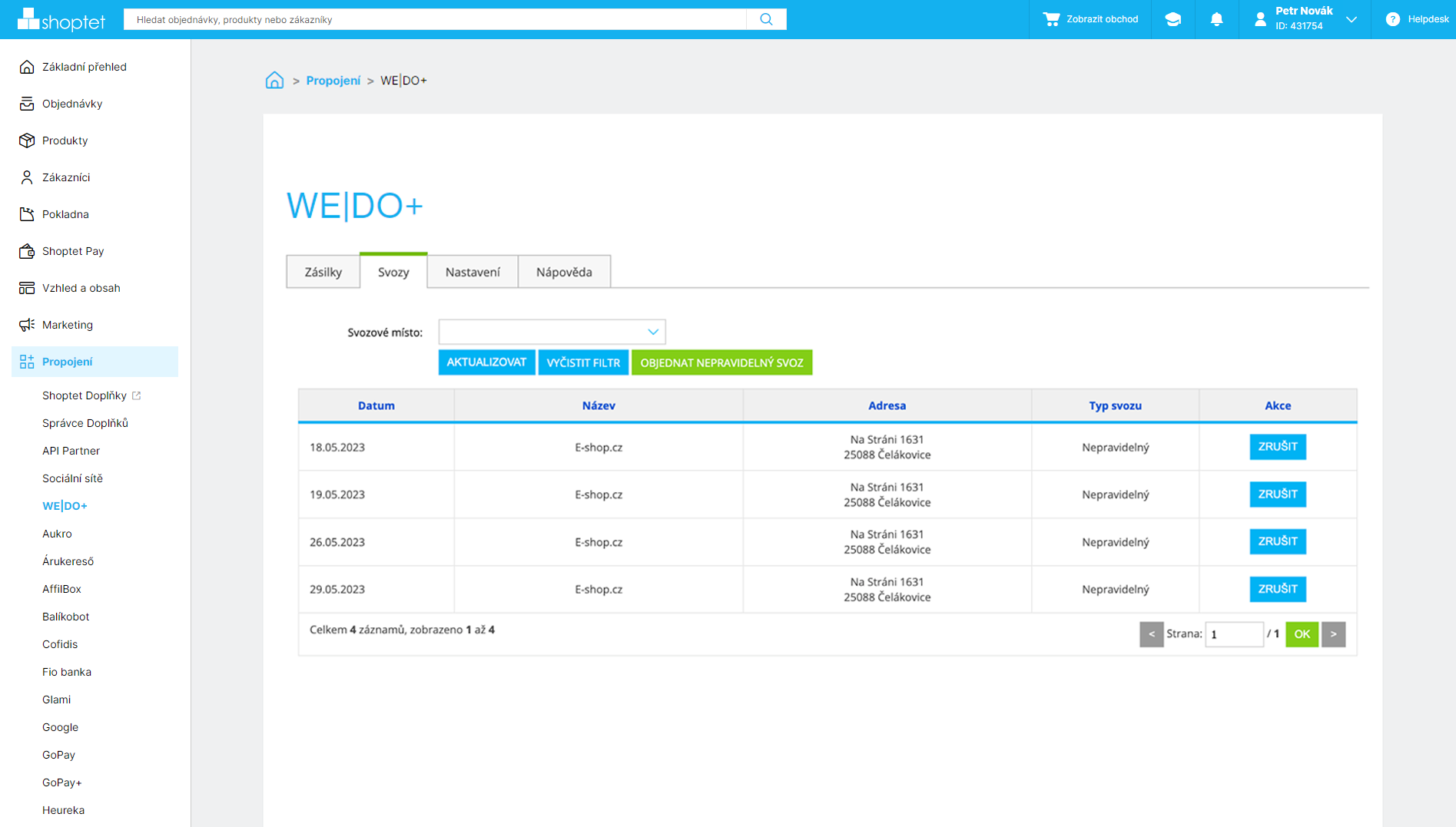Click the Zákazníci person icon
The width and height of the screenshot is (1456, 827).
click(27, 177)
